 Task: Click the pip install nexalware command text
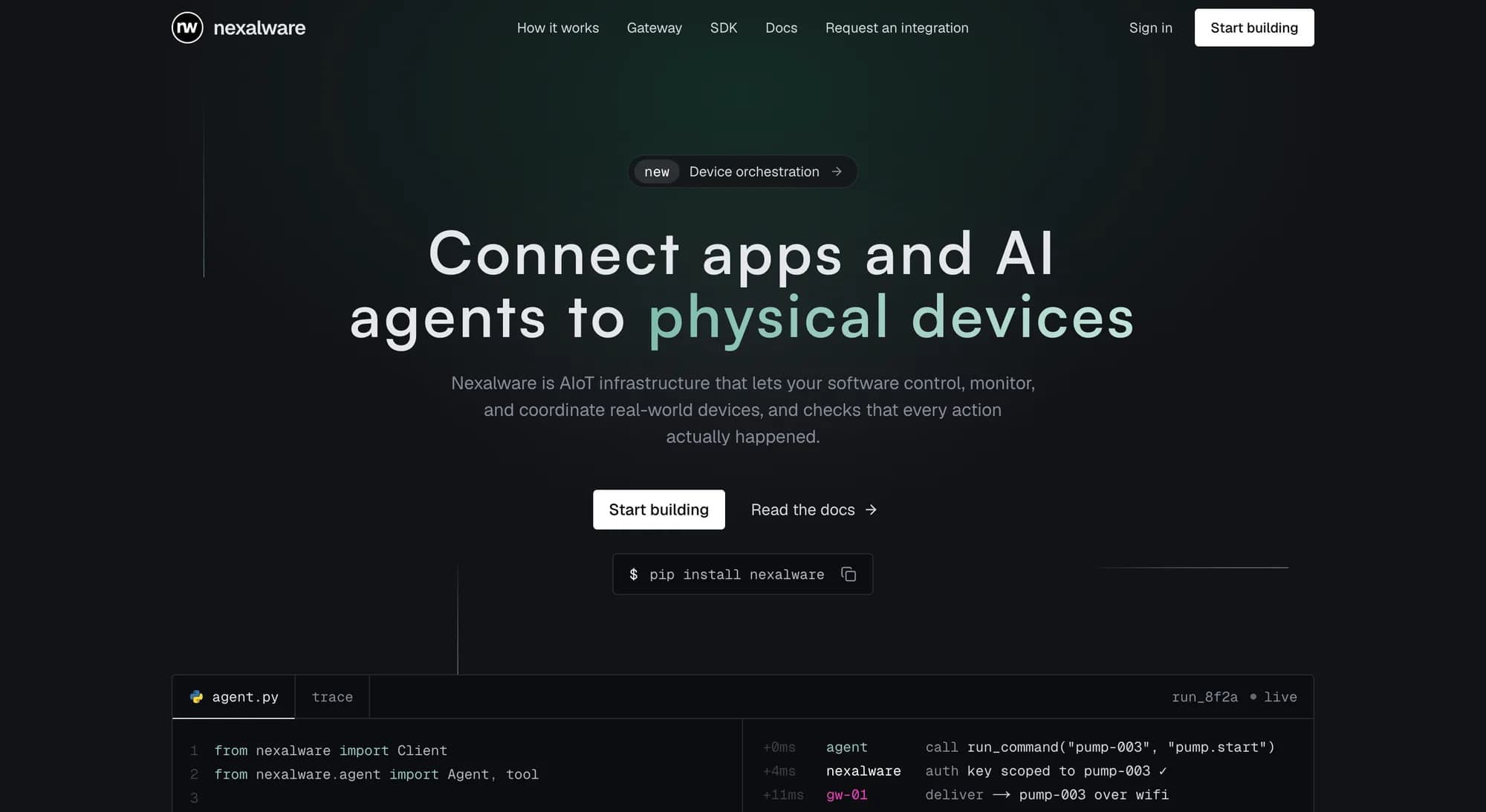(x=736, y=574)
